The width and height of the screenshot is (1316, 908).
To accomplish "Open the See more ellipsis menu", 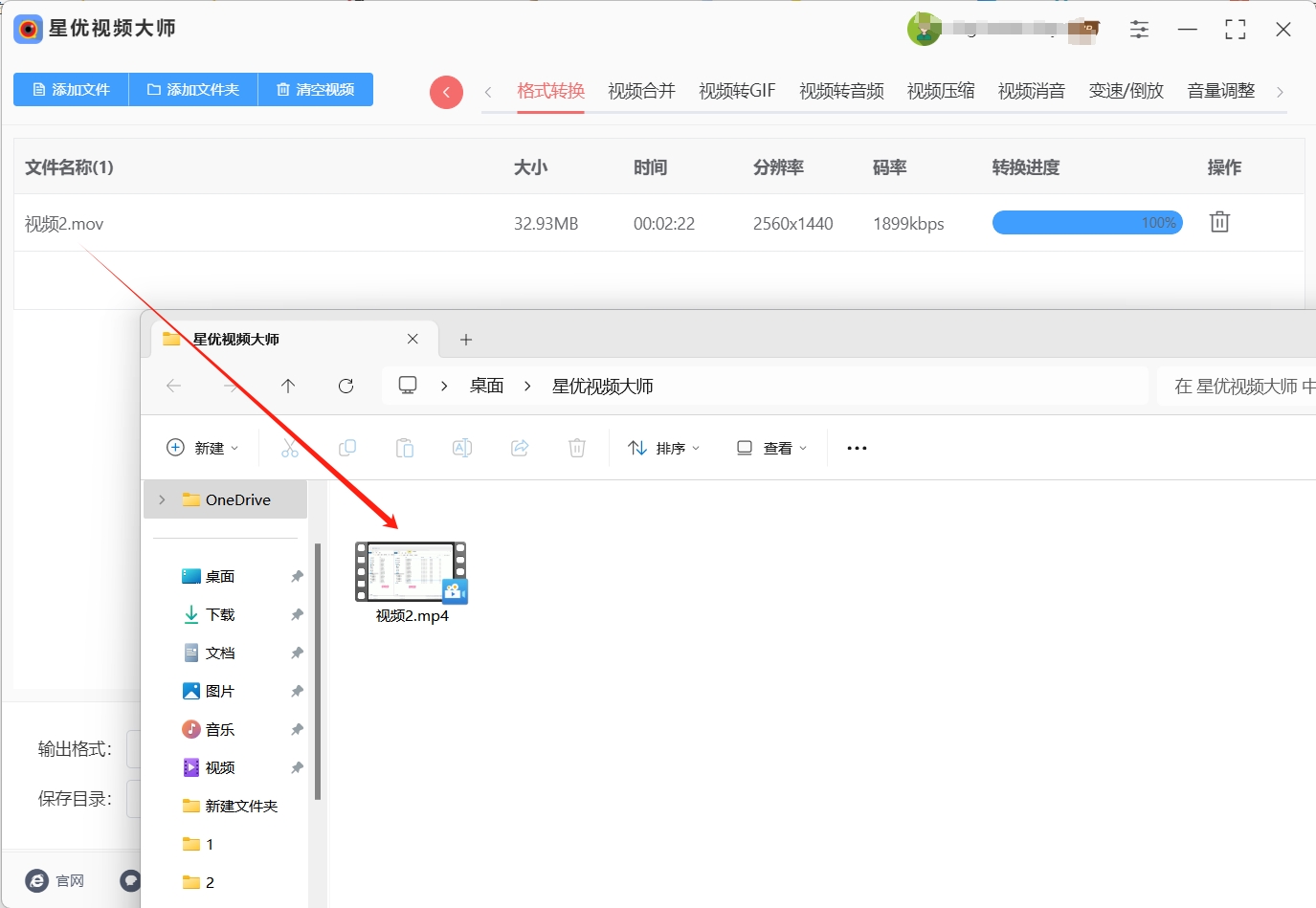I will 857,448.
